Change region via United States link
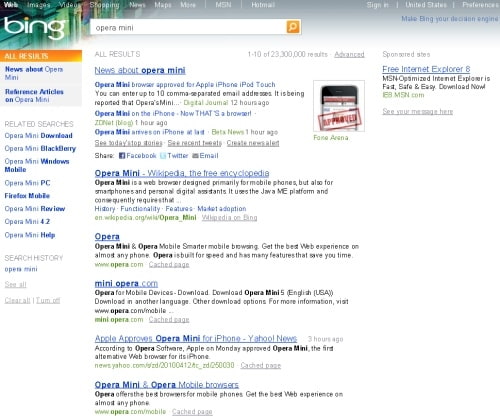500x416 pixels. pyautogui.click(x=426, y=5)
